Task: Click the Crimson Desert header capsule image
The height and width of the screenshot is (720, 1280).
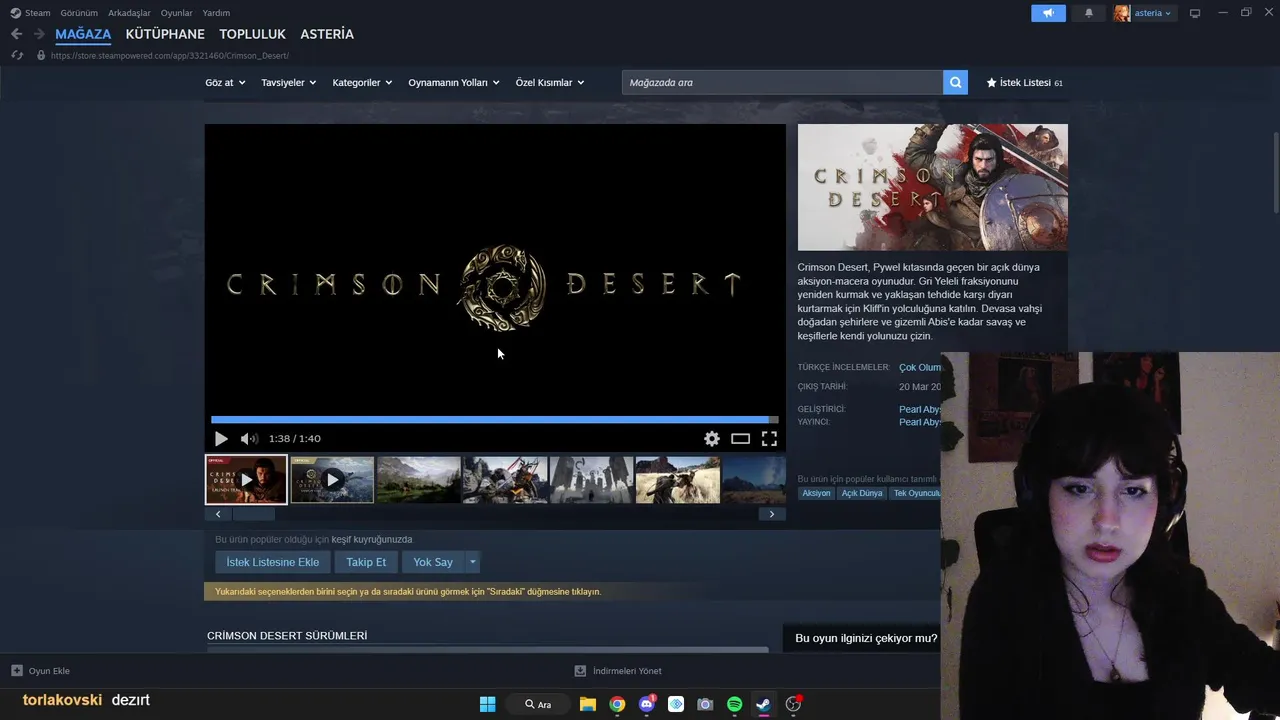Action: (x=932, y=187)
